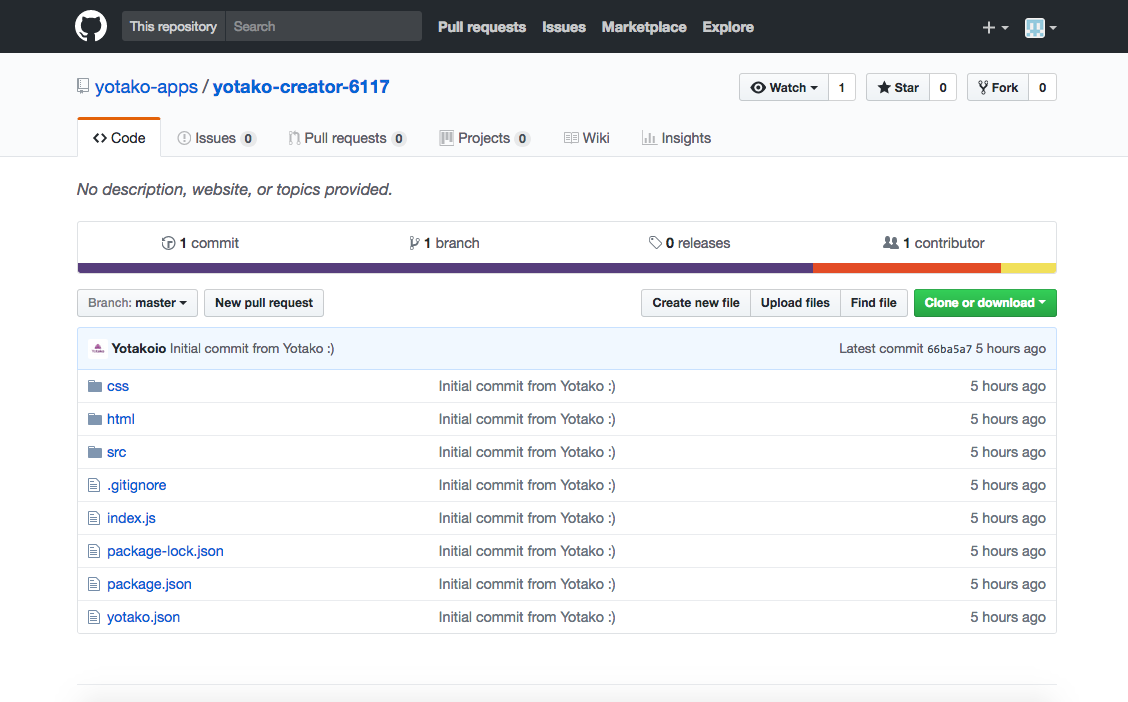Fork this repository
Viewport: 1128px width, 702px height.
(x=998, y=88)
